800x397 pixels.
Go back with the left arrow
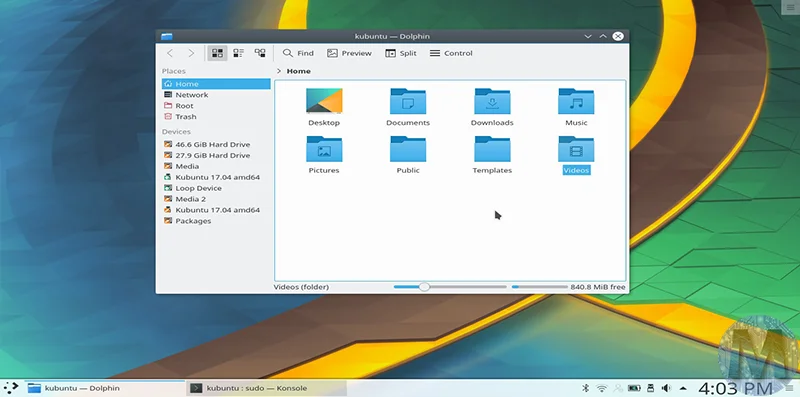pyautogui.click(x=170, y=53)
